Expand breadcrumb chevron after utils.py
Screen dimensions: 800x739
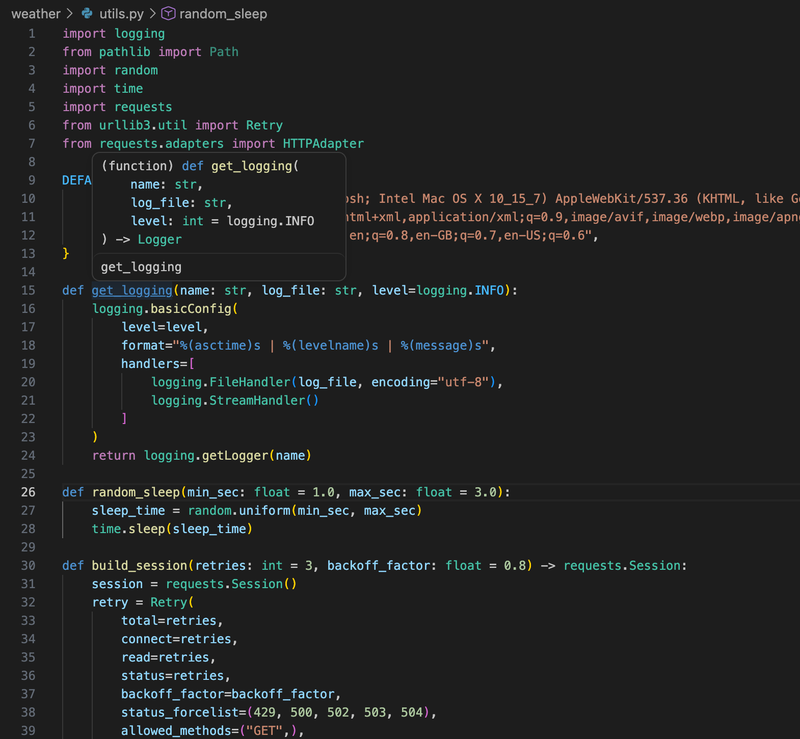(152, 14)
